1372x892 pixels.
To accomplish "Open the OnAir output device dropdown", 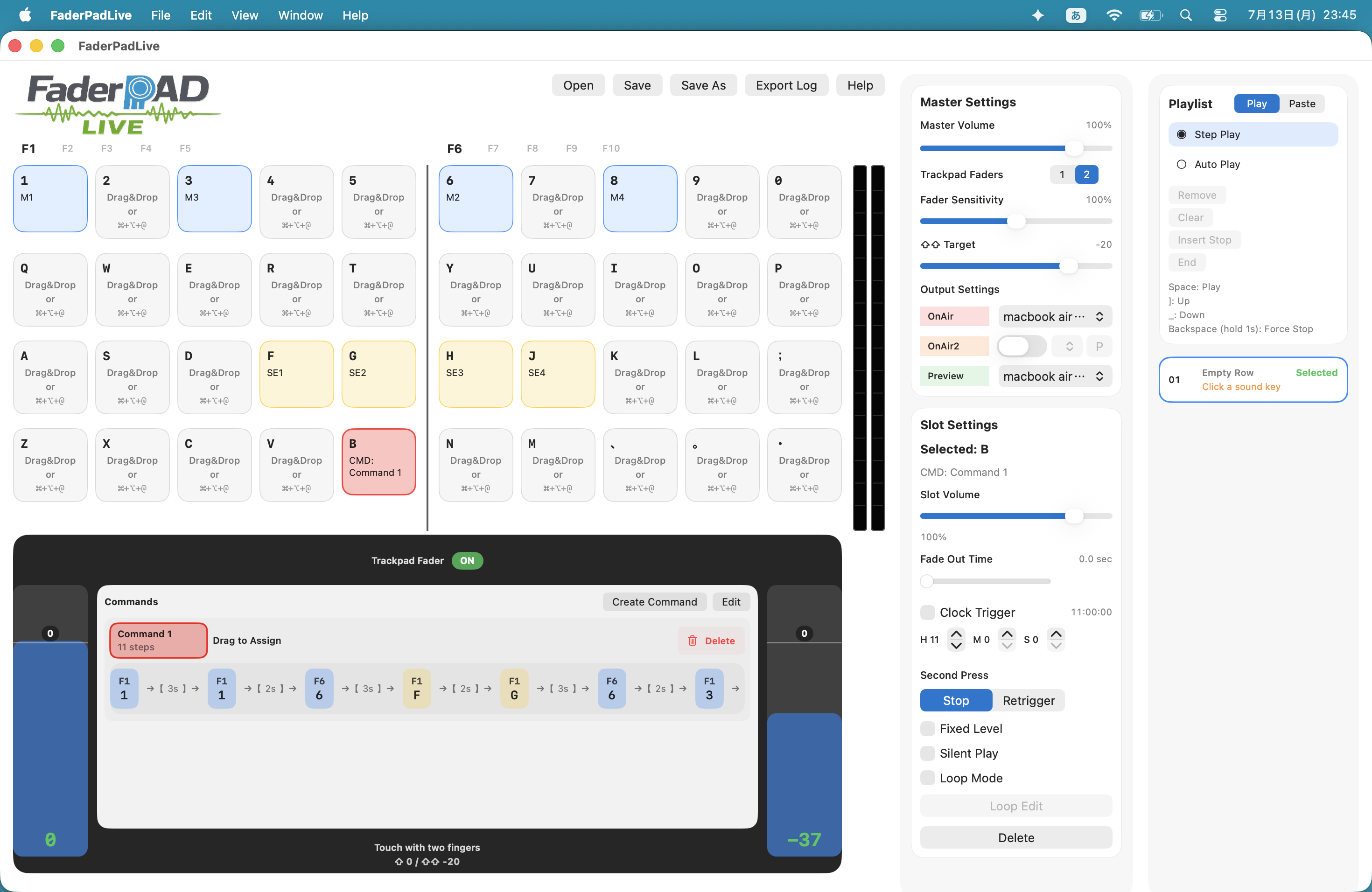I will [1054, 316].
